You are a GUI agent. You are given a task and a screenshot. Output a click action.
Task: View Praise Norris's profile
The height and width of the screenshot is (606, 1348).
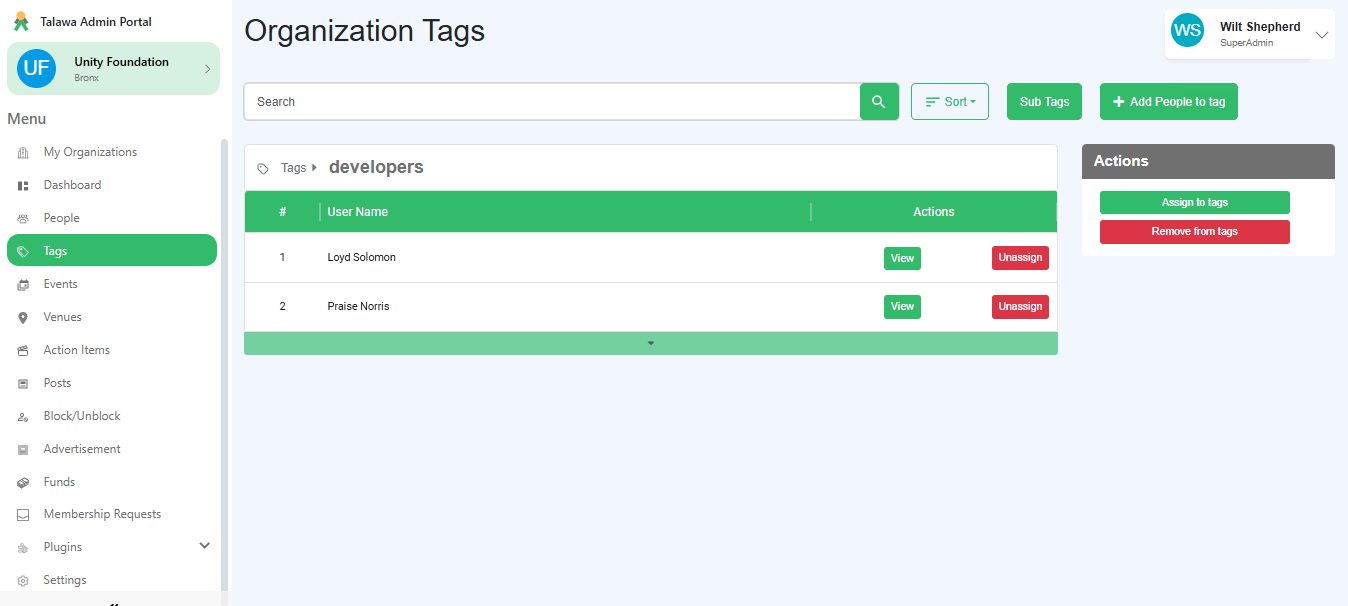click(x=901, y=307)
